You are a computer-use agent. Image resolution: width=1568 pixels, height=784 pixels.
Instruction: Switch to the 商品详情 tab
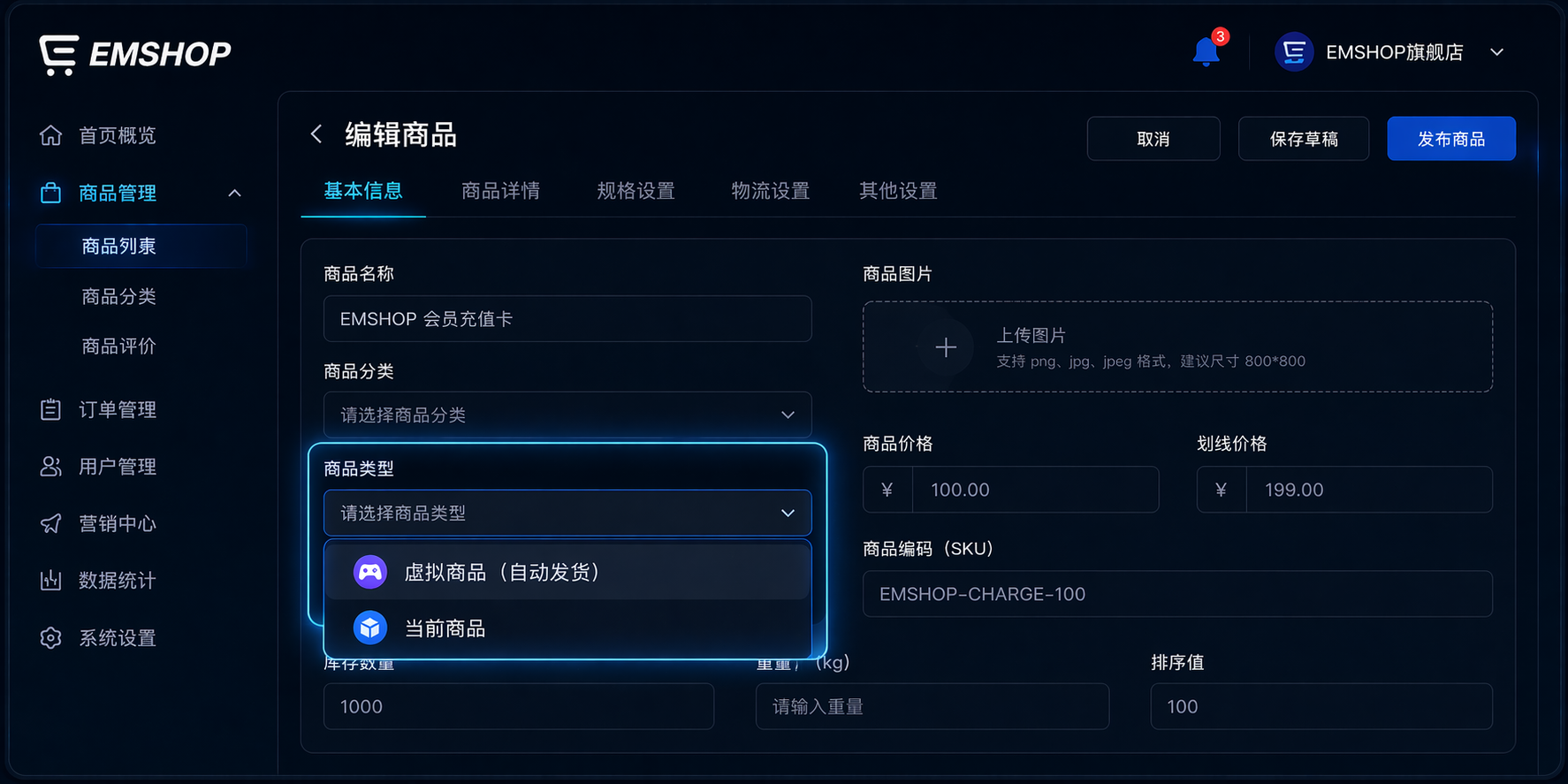[500, 191]
